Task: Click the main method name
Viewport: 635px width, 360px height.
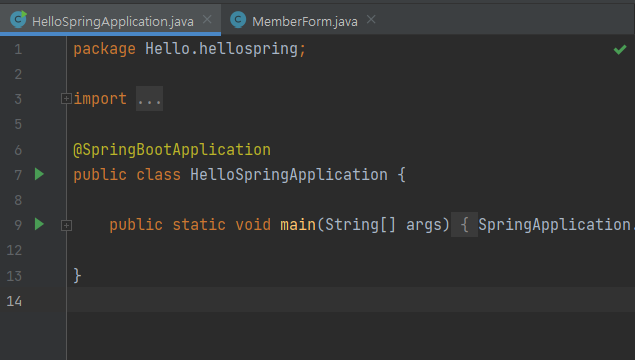Action: click(298, 225)
